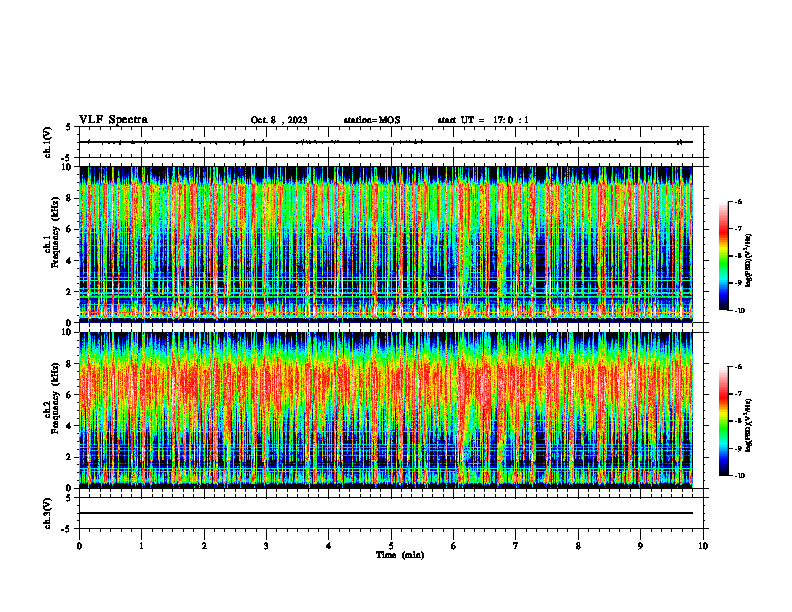Click time axis tick label "4"
This screenshot has width=792, height=612.
pos(329,546)
